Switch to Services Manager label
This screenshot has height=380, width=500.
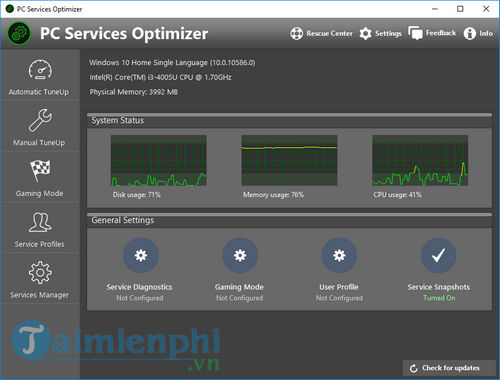coord(39,295)
